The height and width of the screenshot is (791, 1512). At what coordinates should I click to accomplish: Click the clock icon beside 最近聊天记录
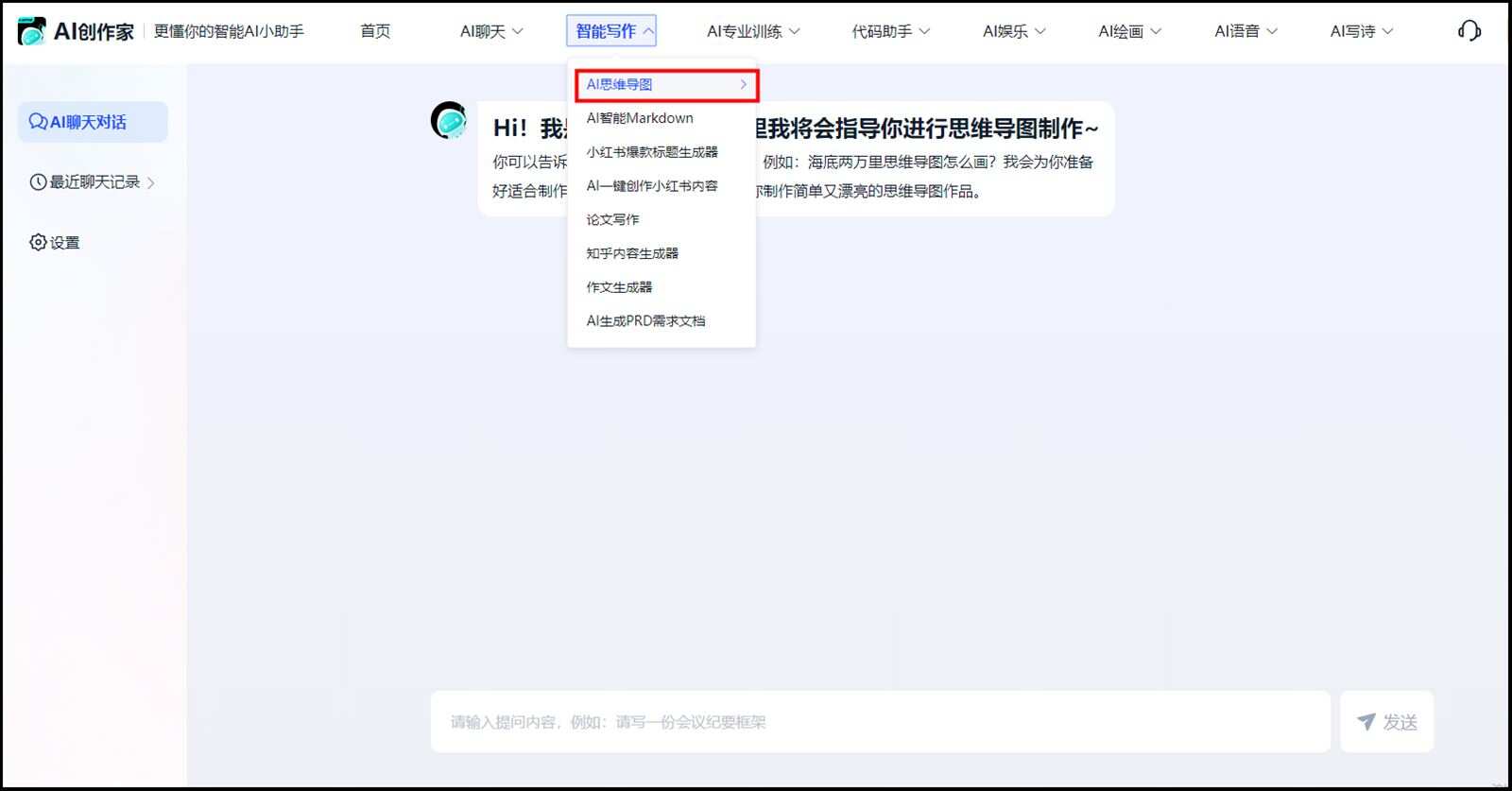click(x=38, y=181)
